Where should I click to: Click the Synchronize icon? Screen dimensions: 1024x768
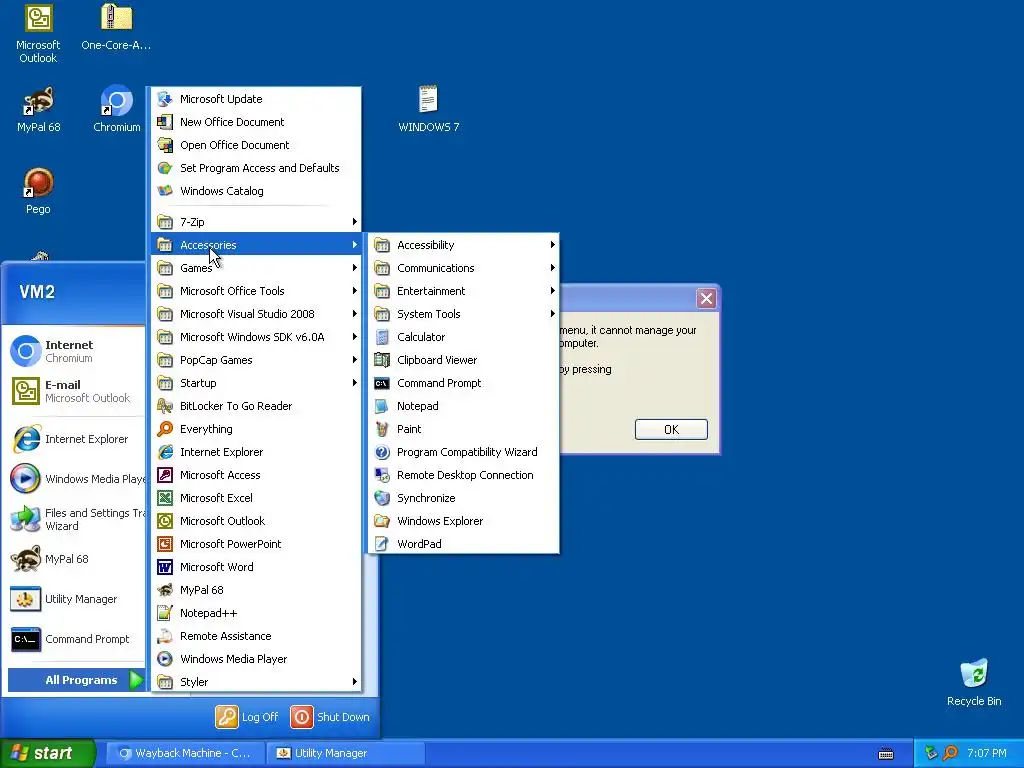click(x=382, y=498)
